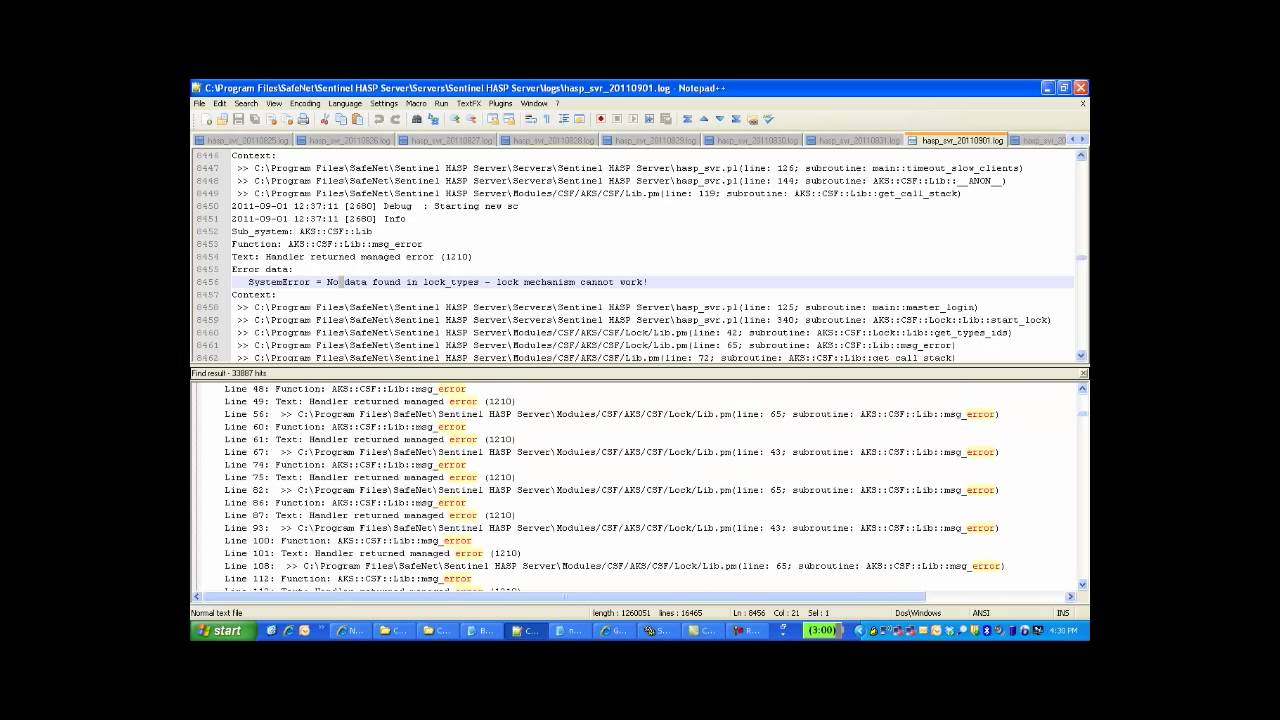Select the active hasp_svr_20110901.log tab
Viewport: 1280px width, 720px height.
tap(956, 140)
